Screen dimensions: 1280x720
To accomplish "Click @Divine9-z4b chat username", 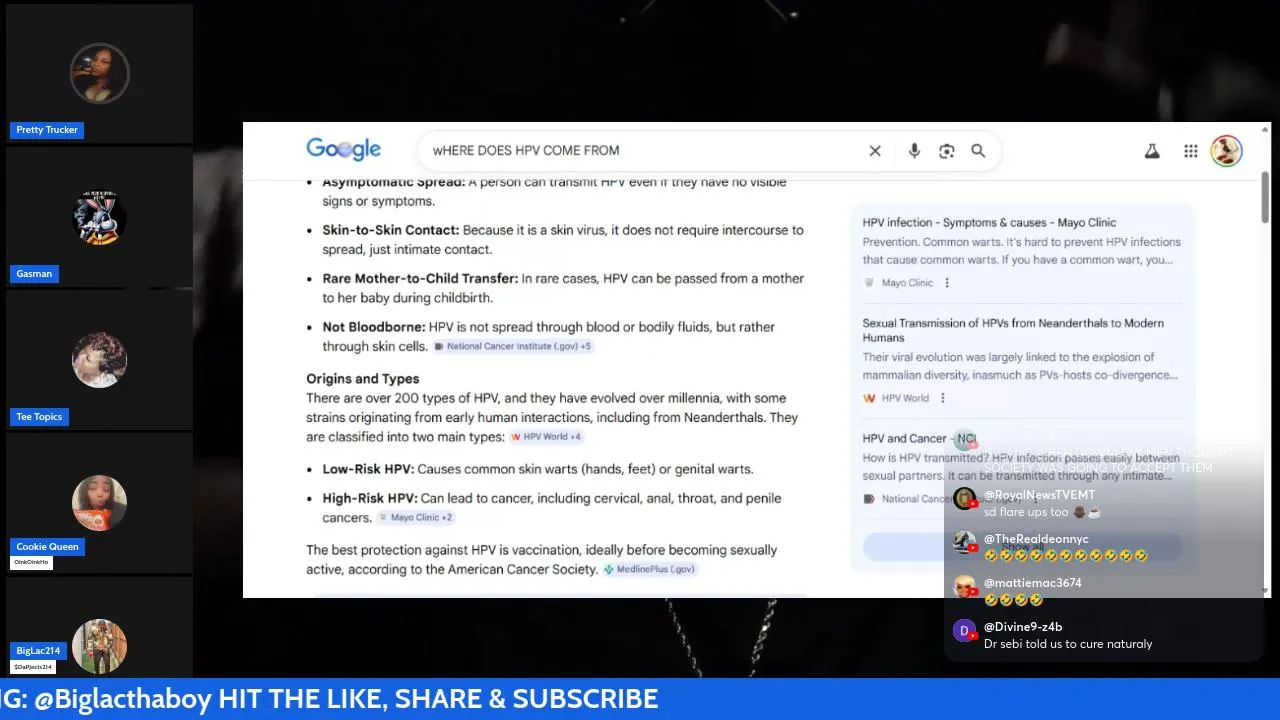I will tap(1023, 627).
